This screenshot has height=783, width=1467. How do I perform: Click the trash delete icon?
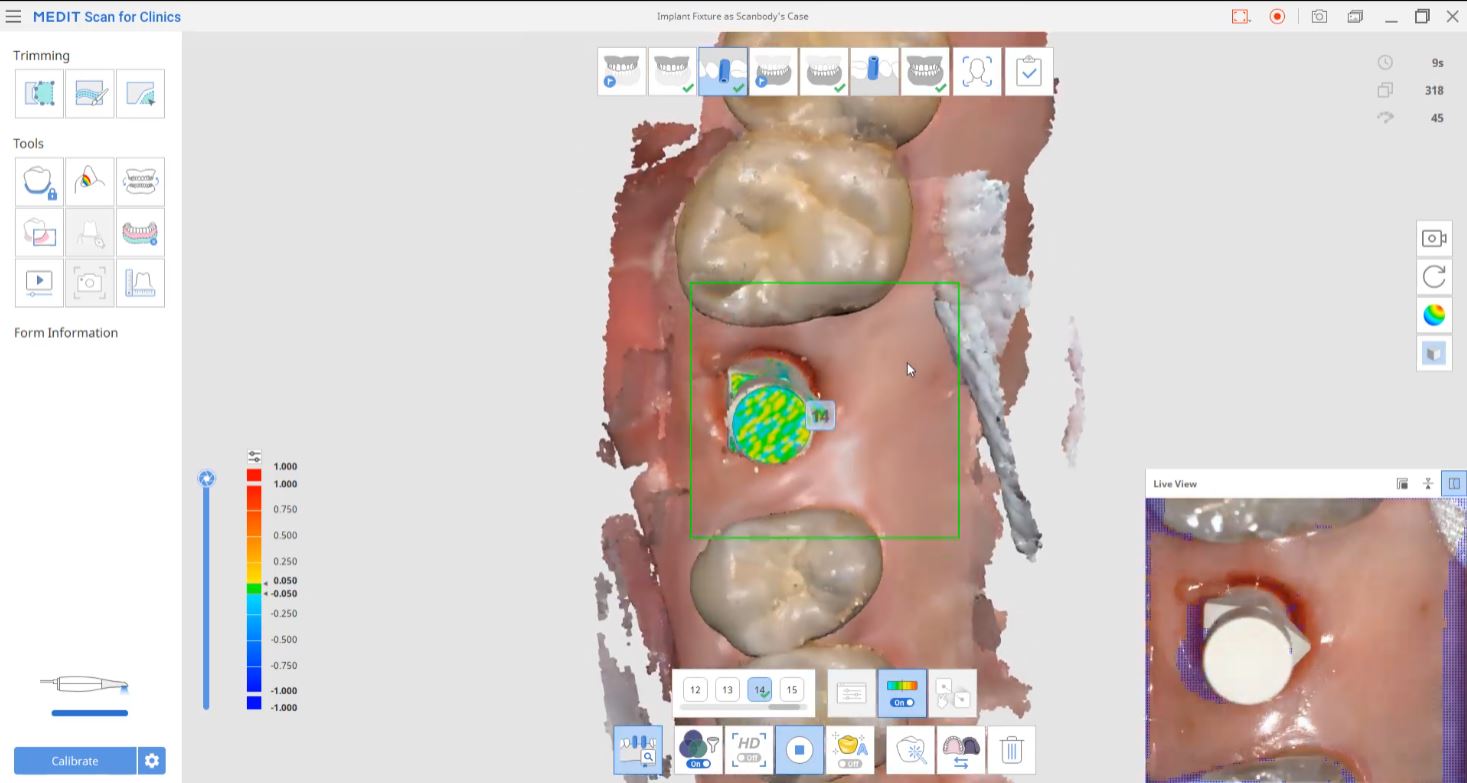pyautogui.click(x=1011, y=750)
